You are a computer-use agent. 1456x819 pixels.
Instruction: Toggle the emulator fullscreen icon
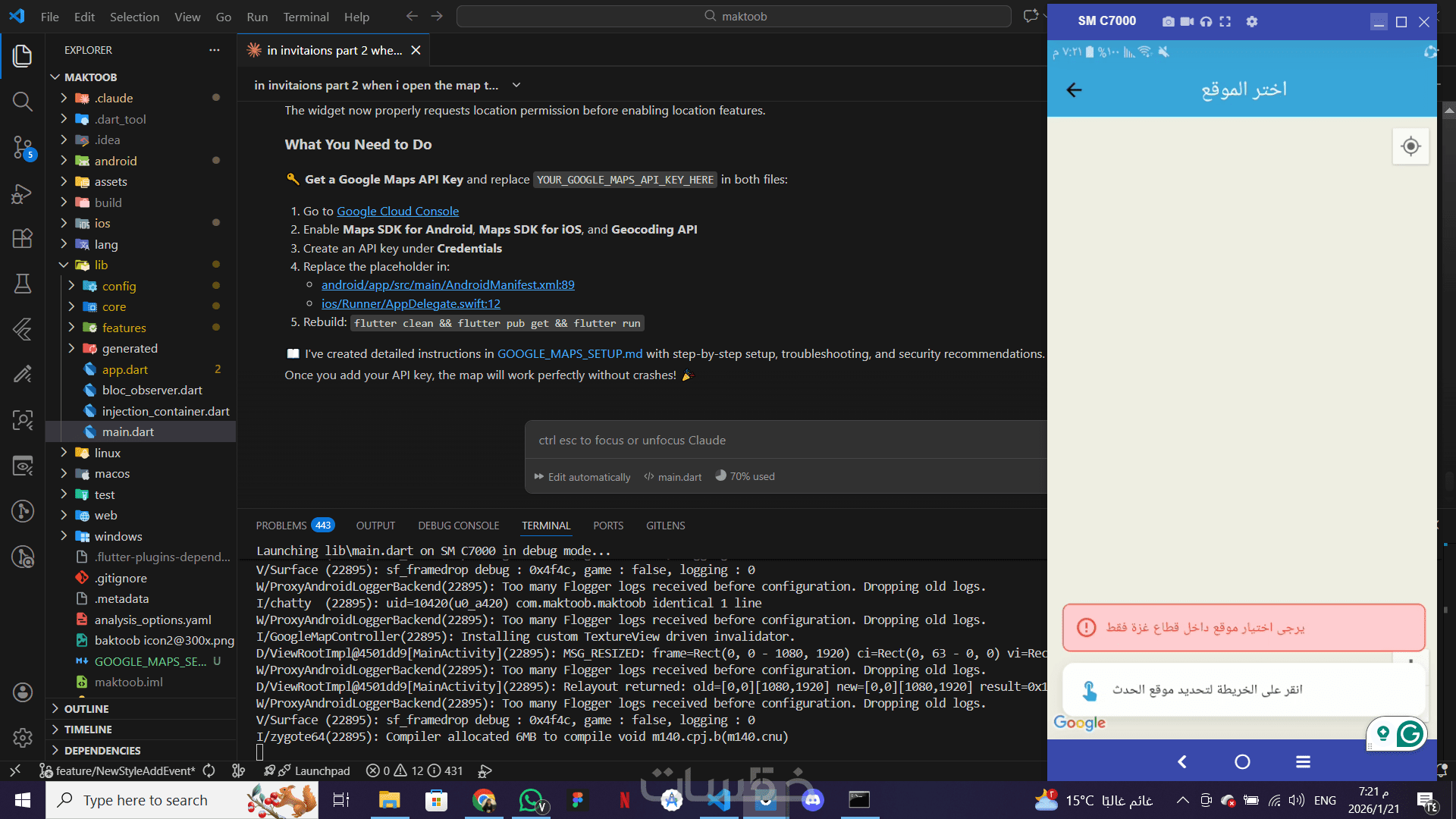click(x=1225, y=22)
